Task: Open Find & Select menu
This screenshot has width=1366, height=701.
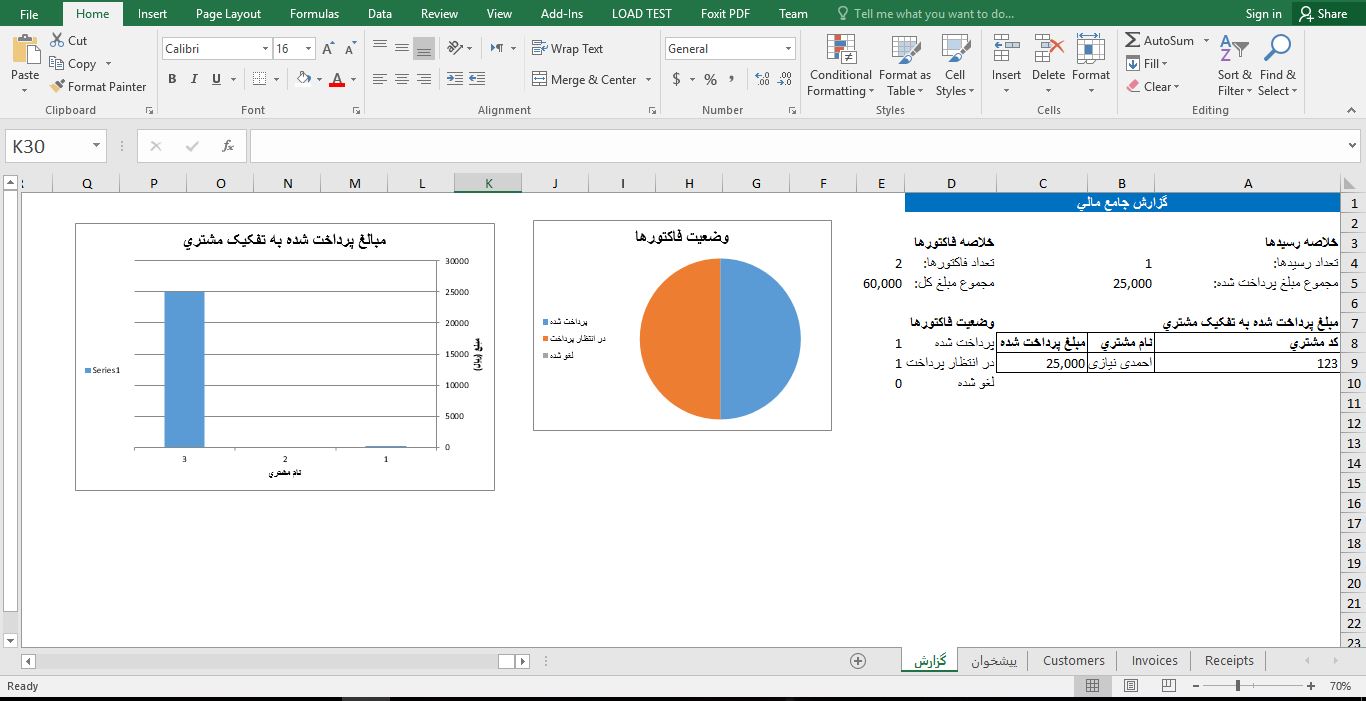Action: (1277, 65)
